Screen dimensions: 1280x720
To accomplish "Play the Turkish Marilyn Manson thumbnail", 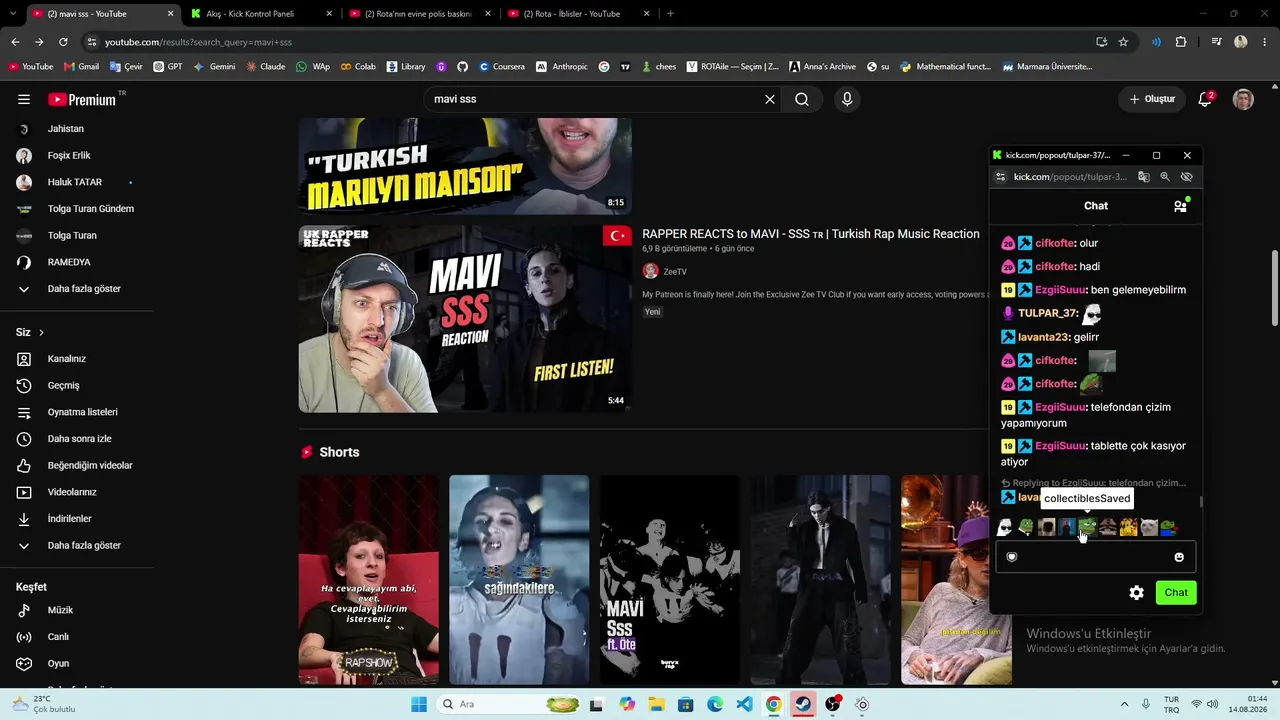I will tap(465, 166).
